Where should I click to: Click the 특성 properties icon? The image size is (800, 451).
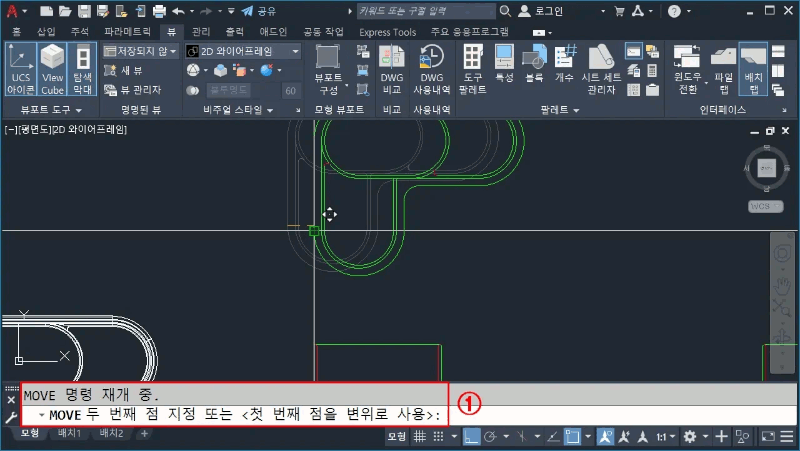[x=504, y=68]
